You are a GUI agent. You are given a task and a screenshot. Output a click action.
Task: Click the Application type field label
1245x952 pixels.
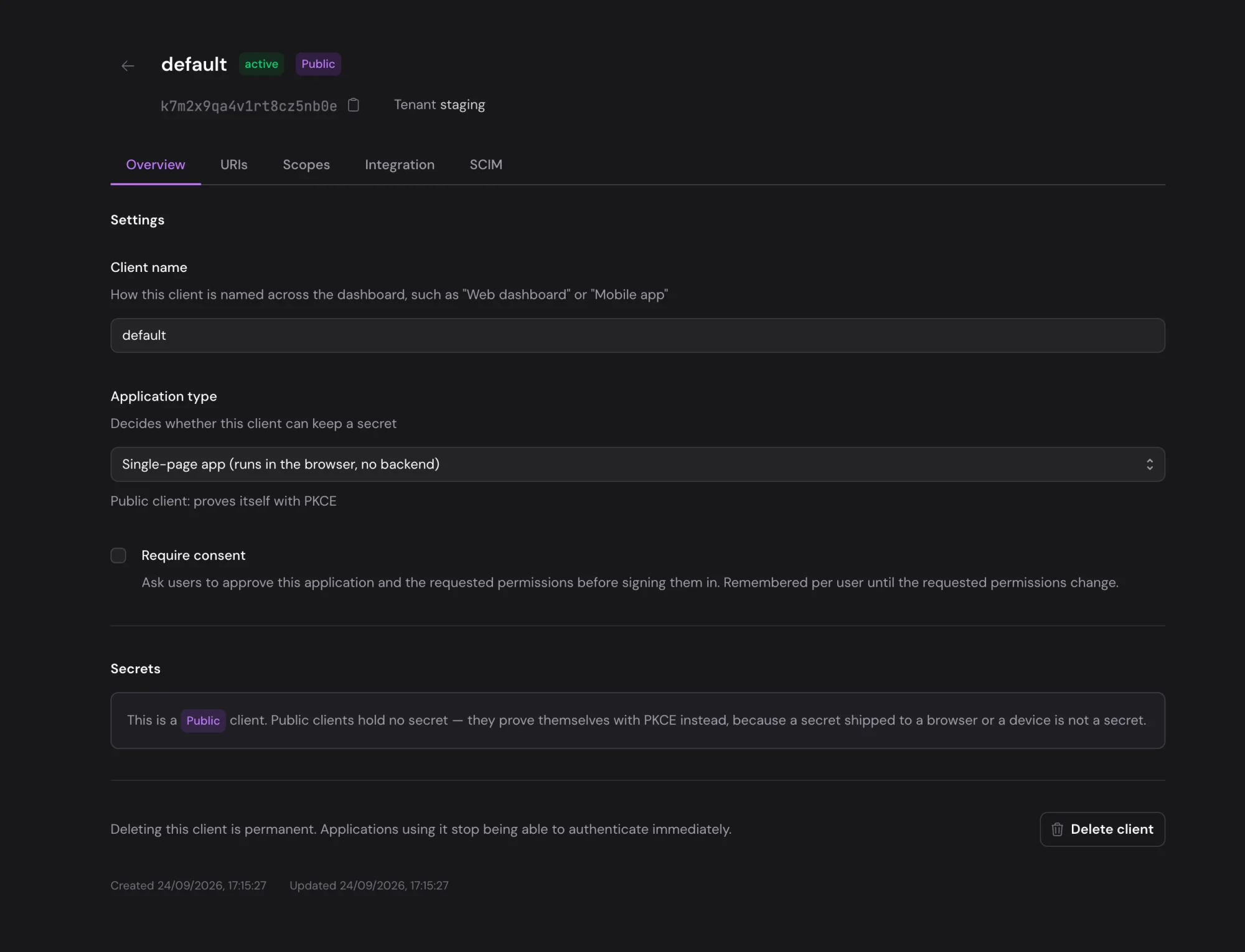(164, 396)
